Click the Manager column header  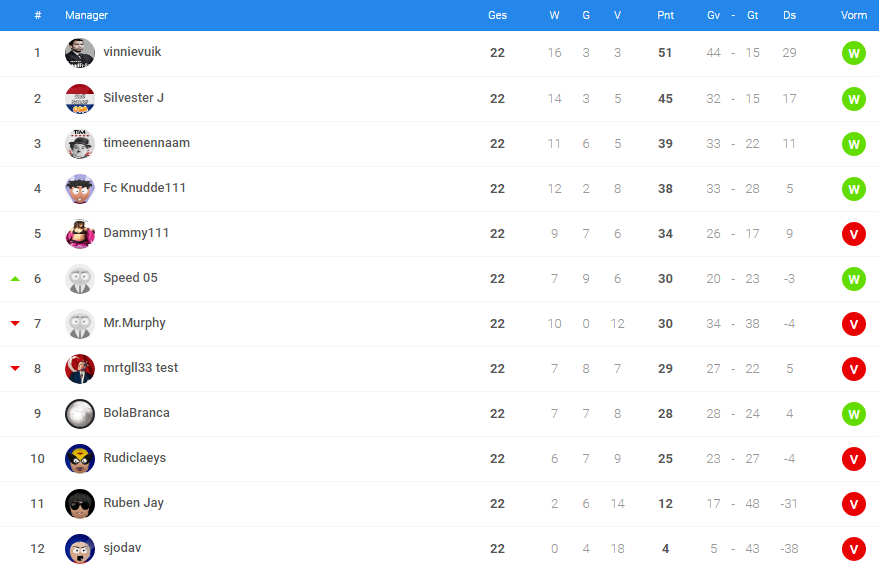tap(86, 15)
